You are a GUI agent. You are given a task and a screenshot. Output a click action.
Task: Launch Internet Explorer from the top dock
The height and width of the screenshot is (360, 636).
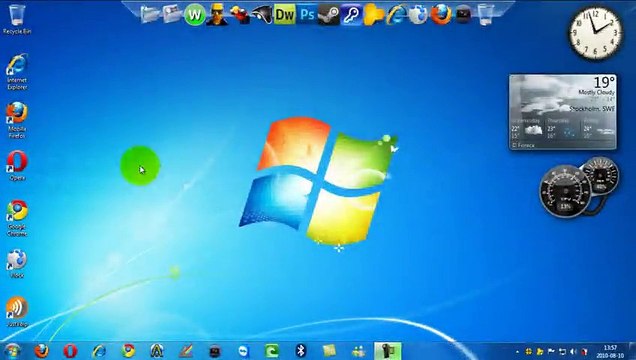tap(396, 15)
